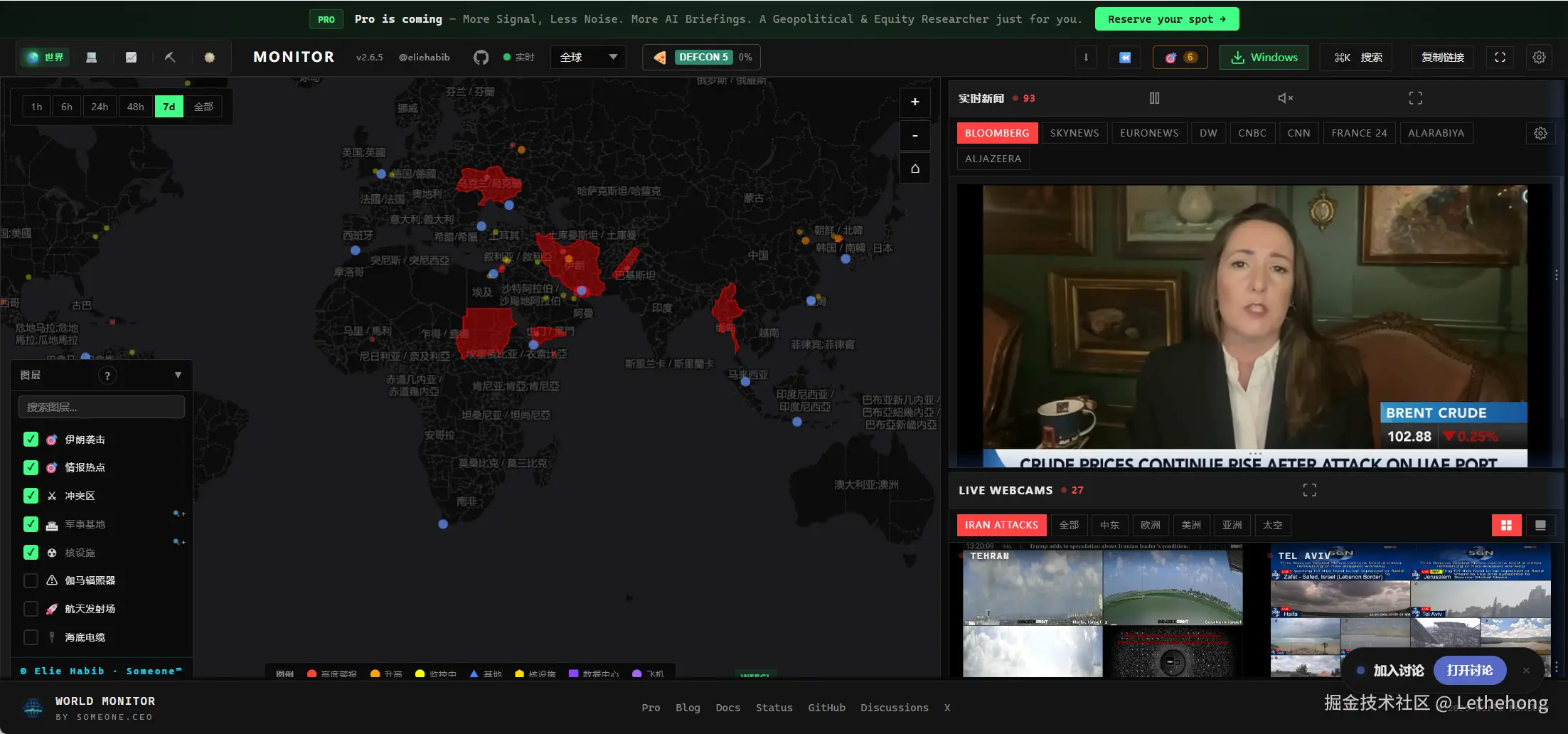Screen dimensions: 1568x734
Task: Click the Bloomberg live video player
Action: [x=1254, y=326]
